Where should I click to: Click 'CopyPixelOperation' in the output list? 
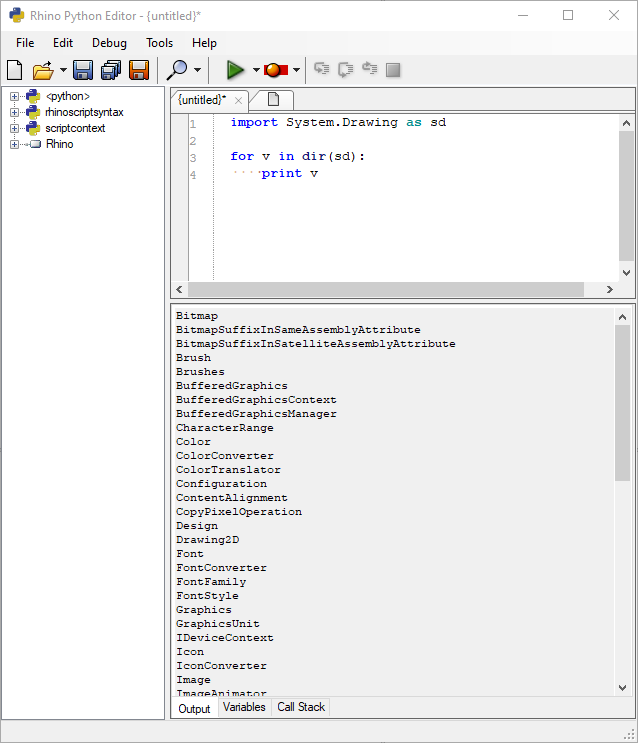[239, 512]
